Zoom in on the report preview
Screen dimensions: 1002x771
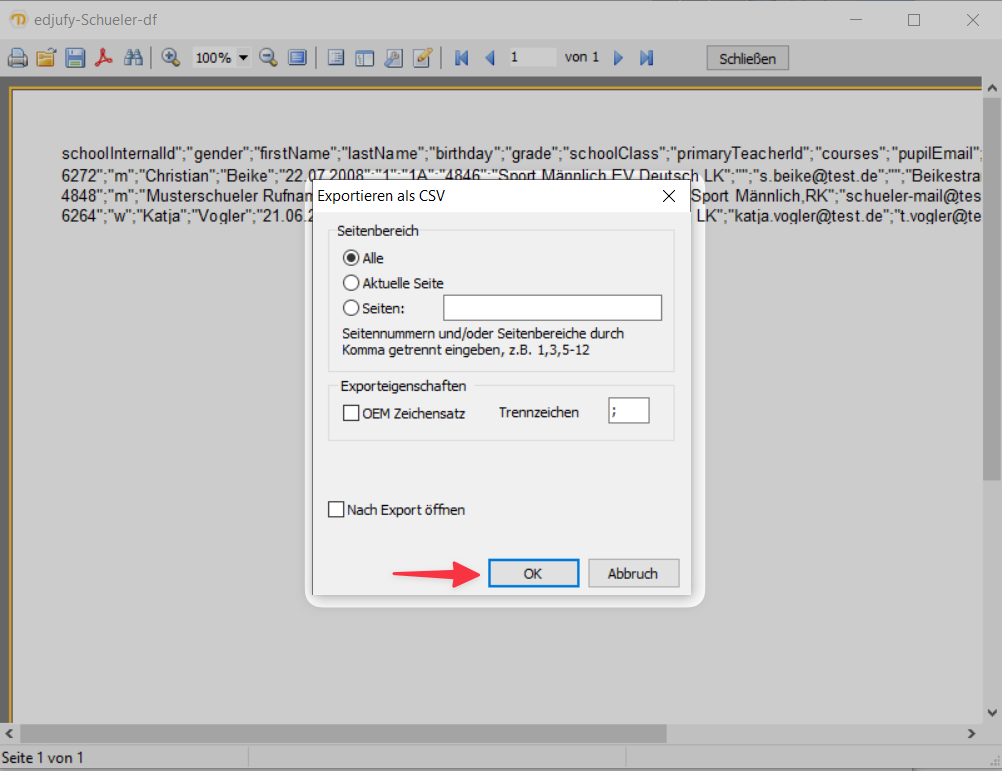point(170,57)
